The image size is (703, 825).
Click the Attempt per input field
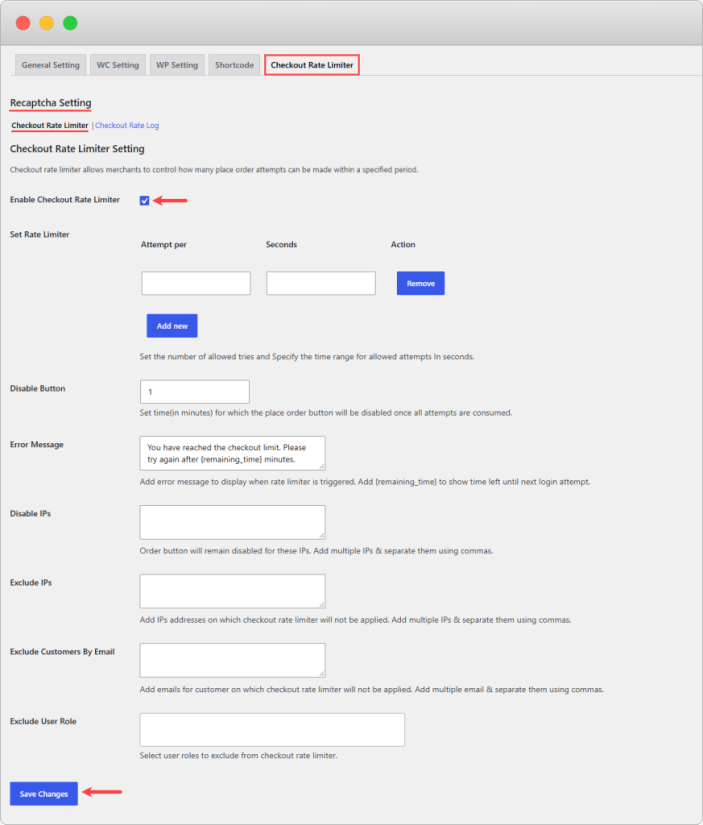point(196,283)
